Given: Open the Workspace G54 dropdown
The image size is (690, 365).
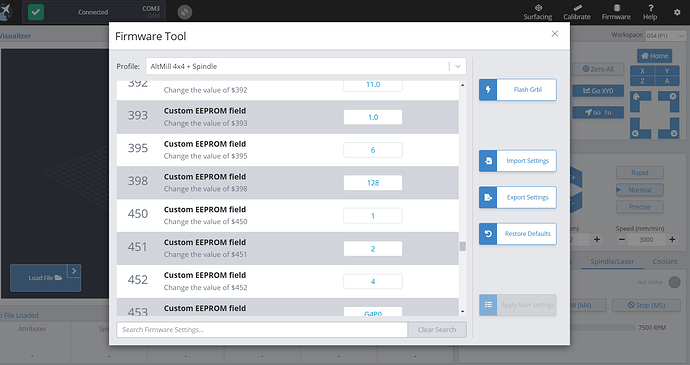Looking at the screenshot, I should coord(665,36).
